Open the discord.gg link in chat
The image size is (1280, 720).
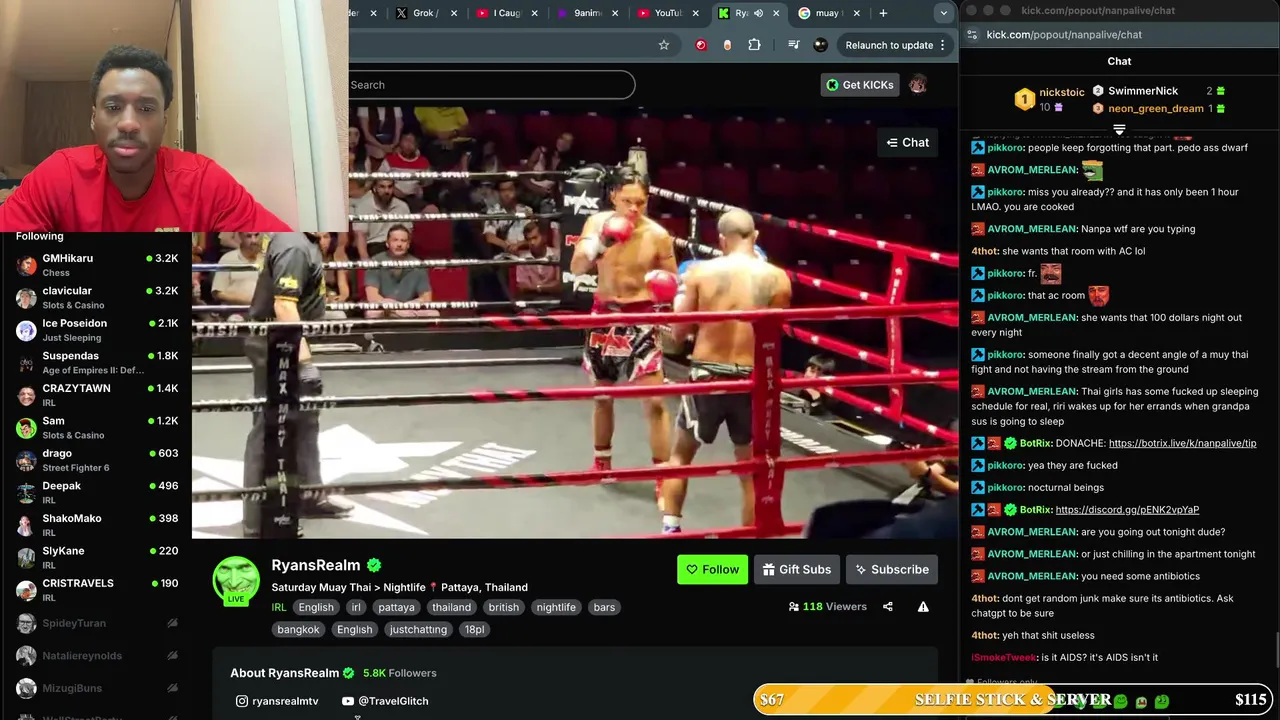pyautogui.click(x=1127, y=509)
